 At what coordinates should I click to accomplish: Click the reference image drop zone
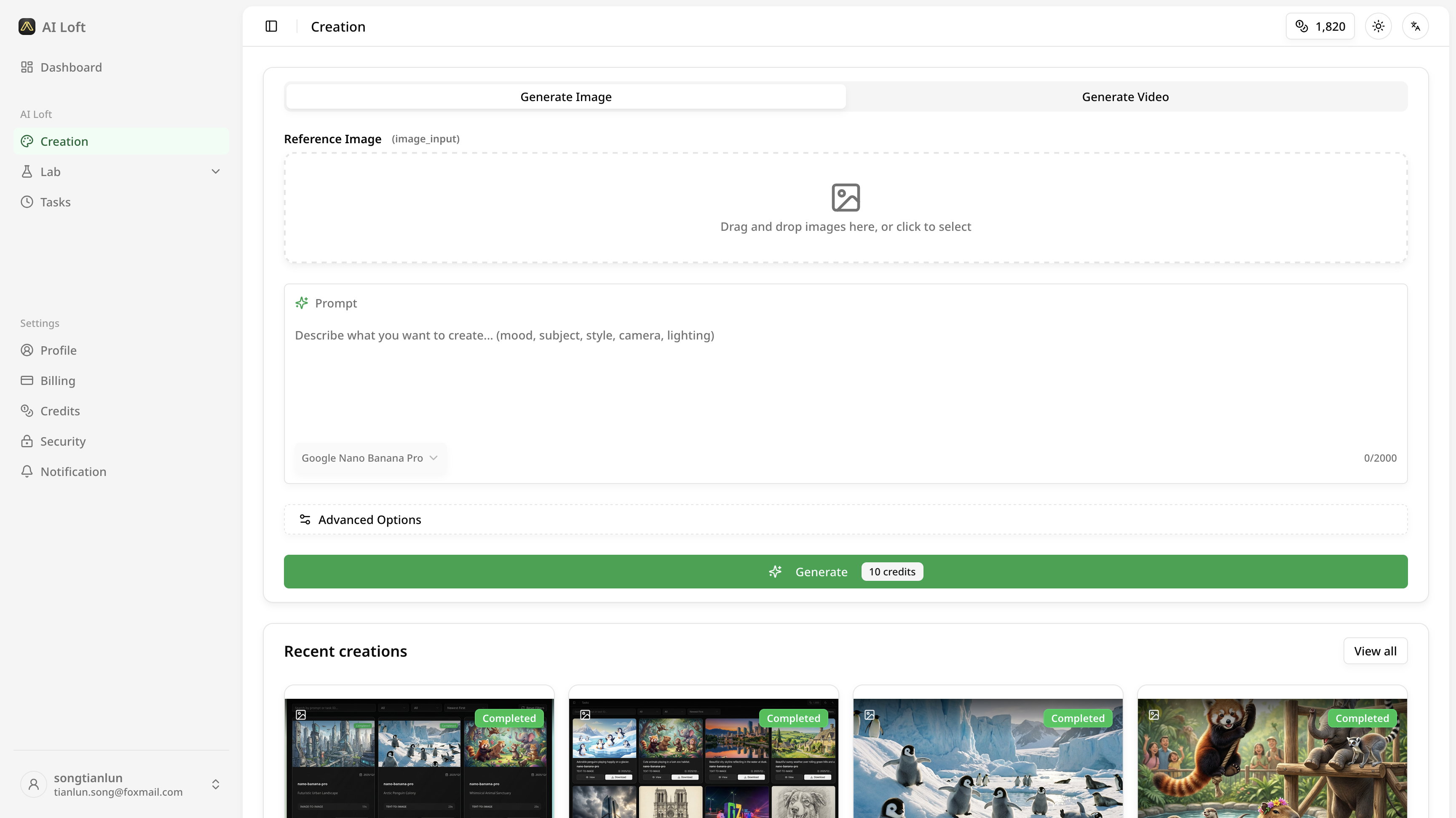(845, 207)
